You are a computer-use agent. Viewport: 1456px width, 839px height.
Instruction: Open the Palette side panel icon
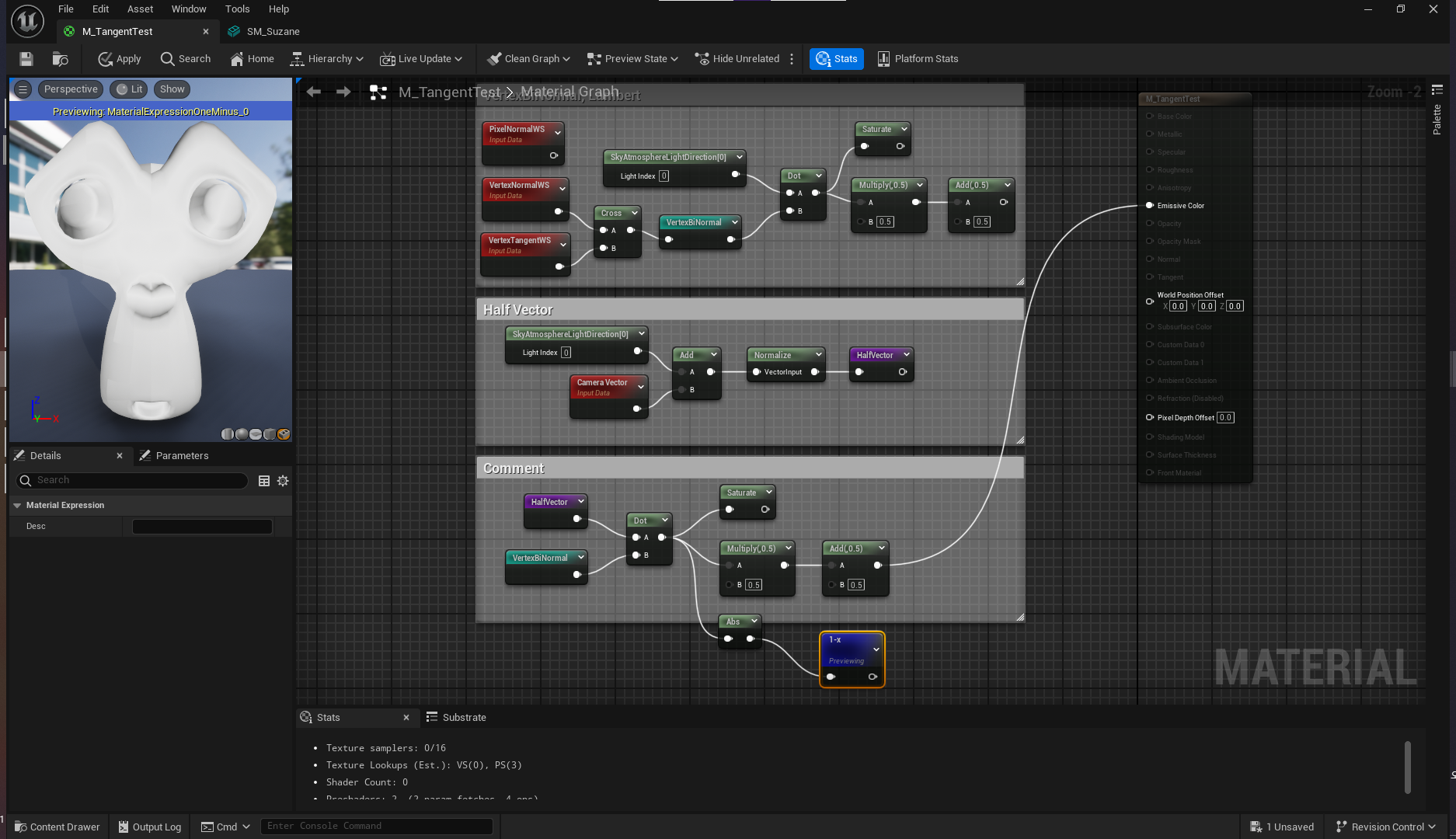point(1437,90)
